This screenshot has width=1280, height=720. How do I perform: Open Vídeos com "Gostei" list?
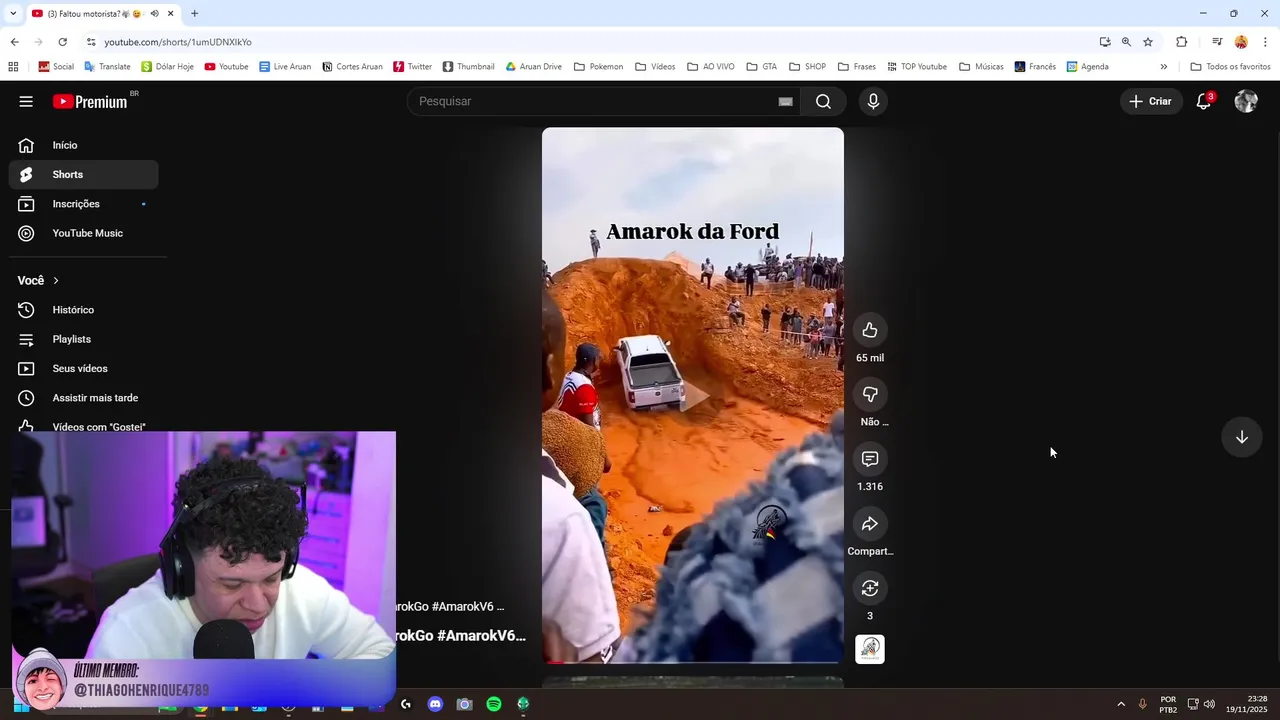(84, 426)
